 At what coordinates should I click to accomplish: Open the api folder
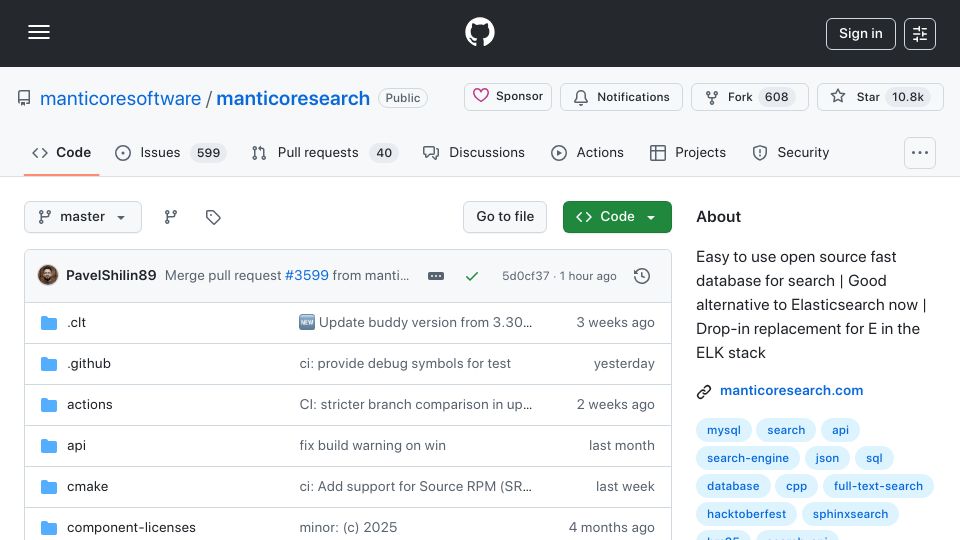coord(77,446)
